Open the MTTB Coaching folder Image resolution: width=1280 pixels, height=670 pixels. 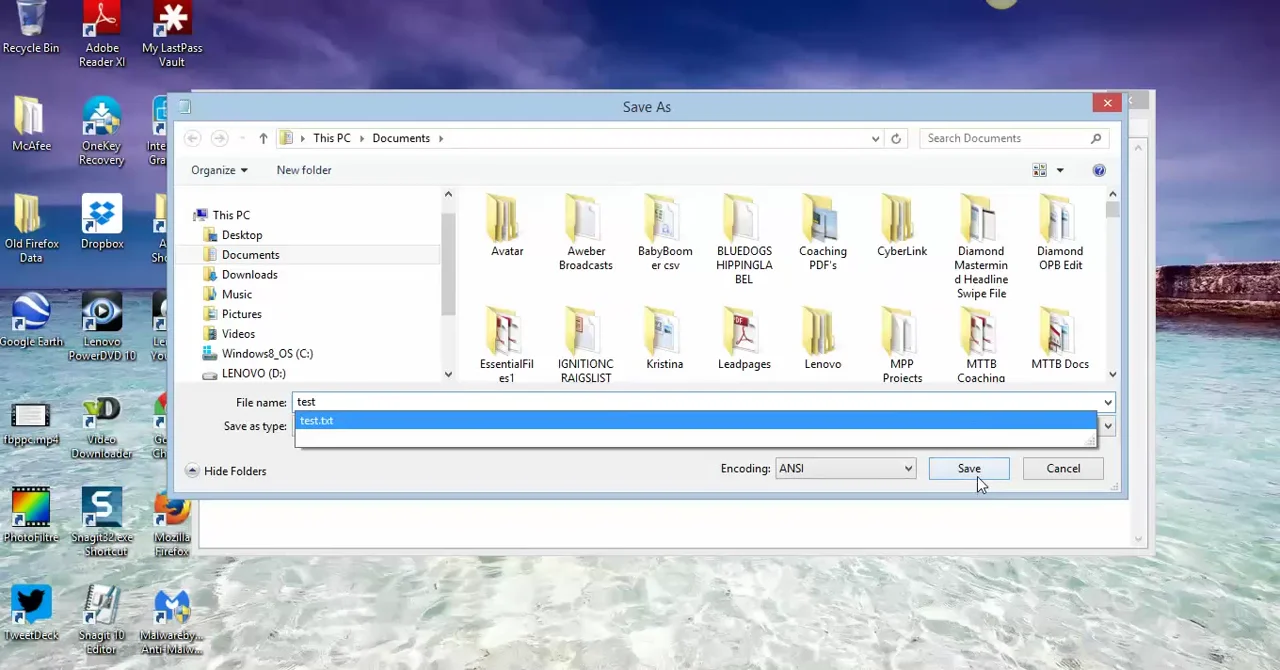pos(981,346)
